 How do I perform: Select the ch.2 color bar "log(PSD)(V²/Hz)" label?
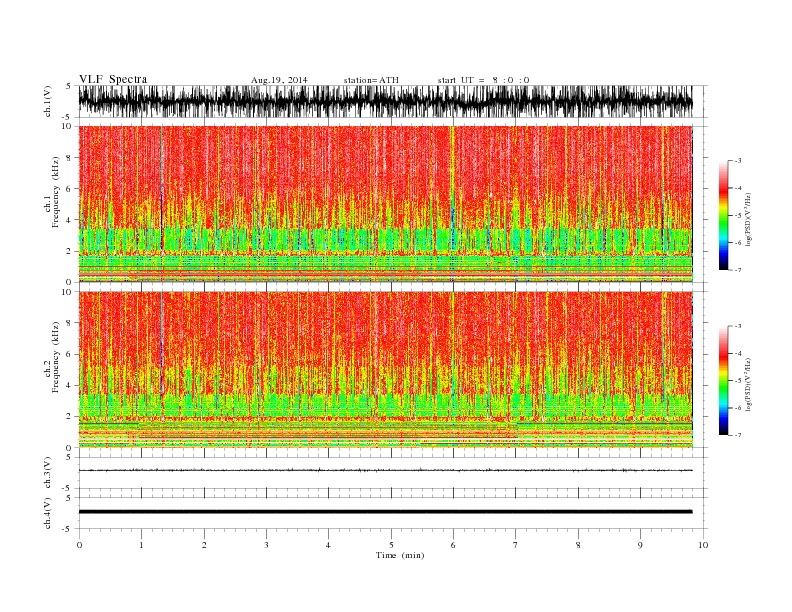tap(749, 384)
